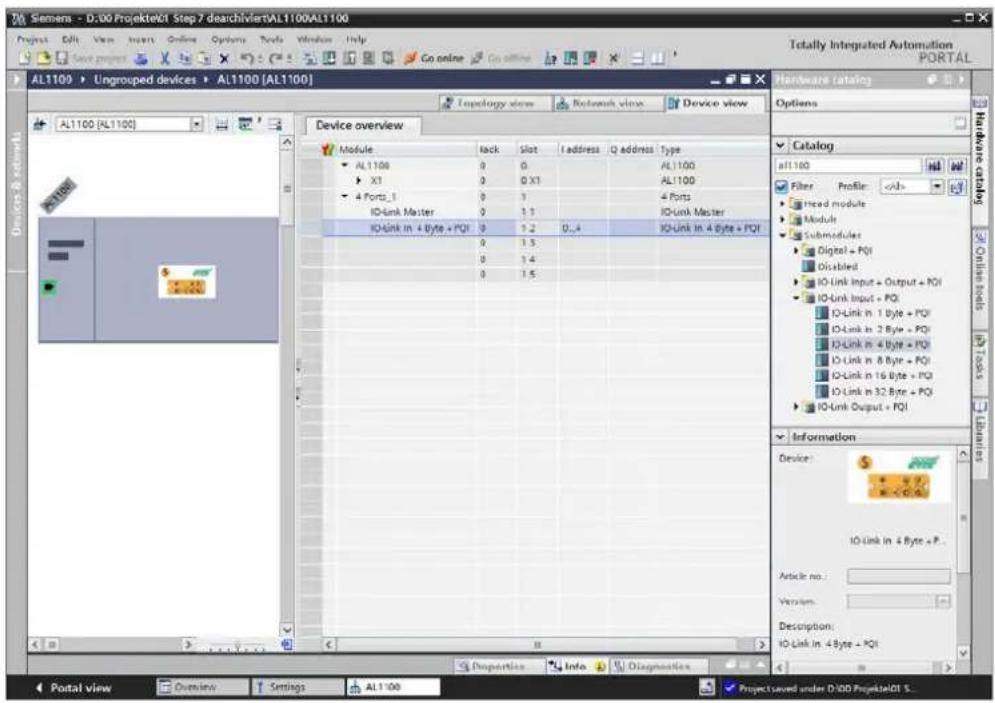
Task: Open the Properties tab at bottom
Action: 498,667
